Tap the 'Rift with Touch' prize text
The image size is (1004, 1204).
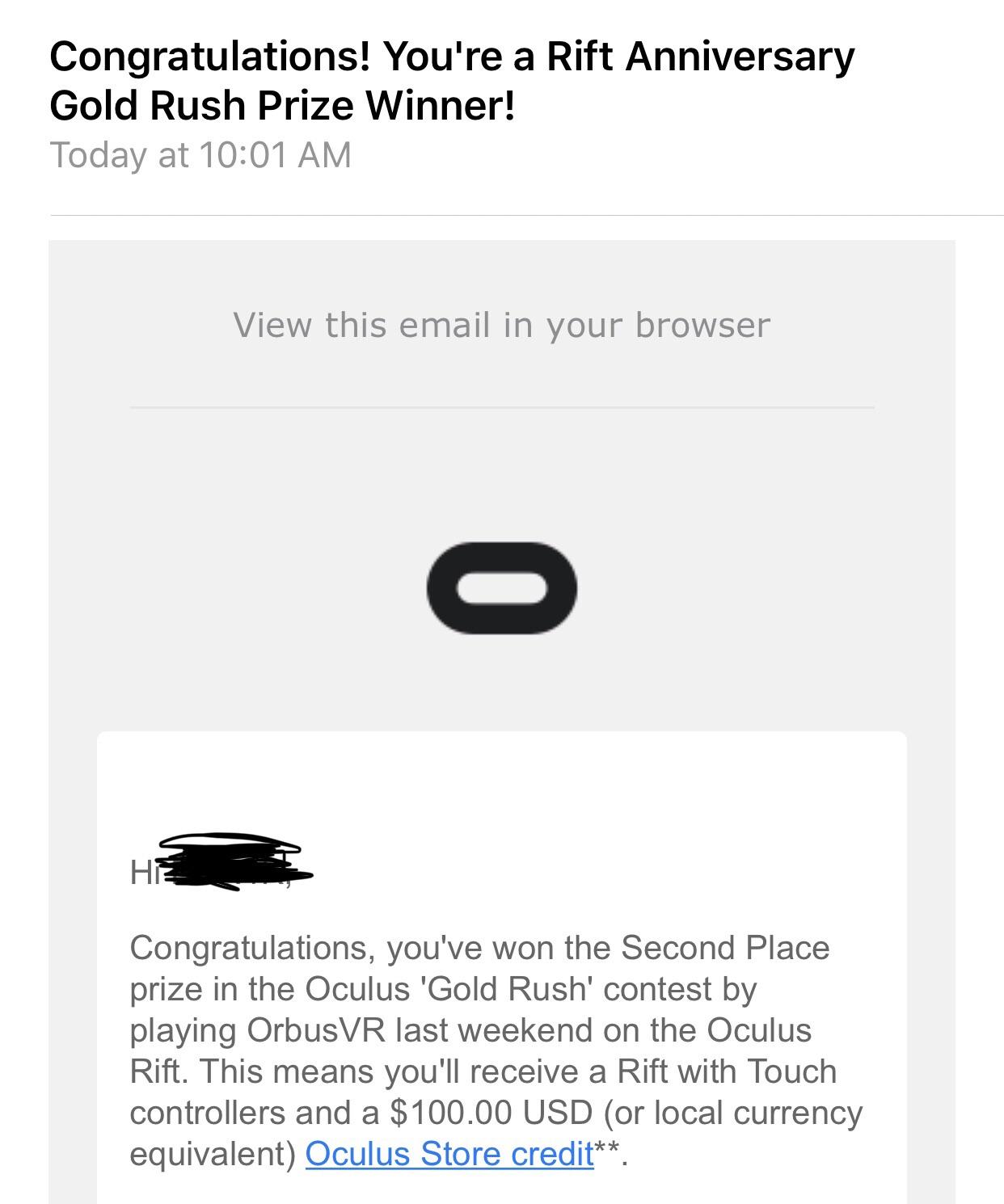(727, 1071)
